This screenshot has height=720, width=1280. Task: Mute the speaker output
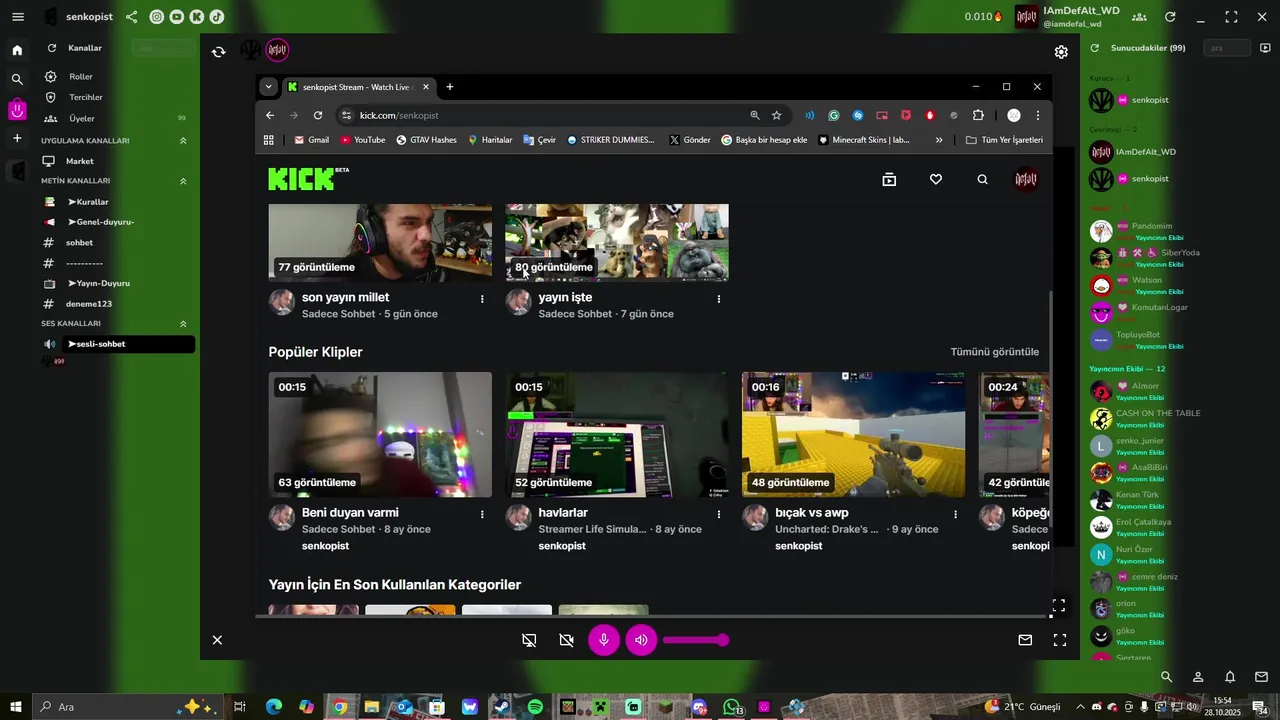tap(641, 640)
